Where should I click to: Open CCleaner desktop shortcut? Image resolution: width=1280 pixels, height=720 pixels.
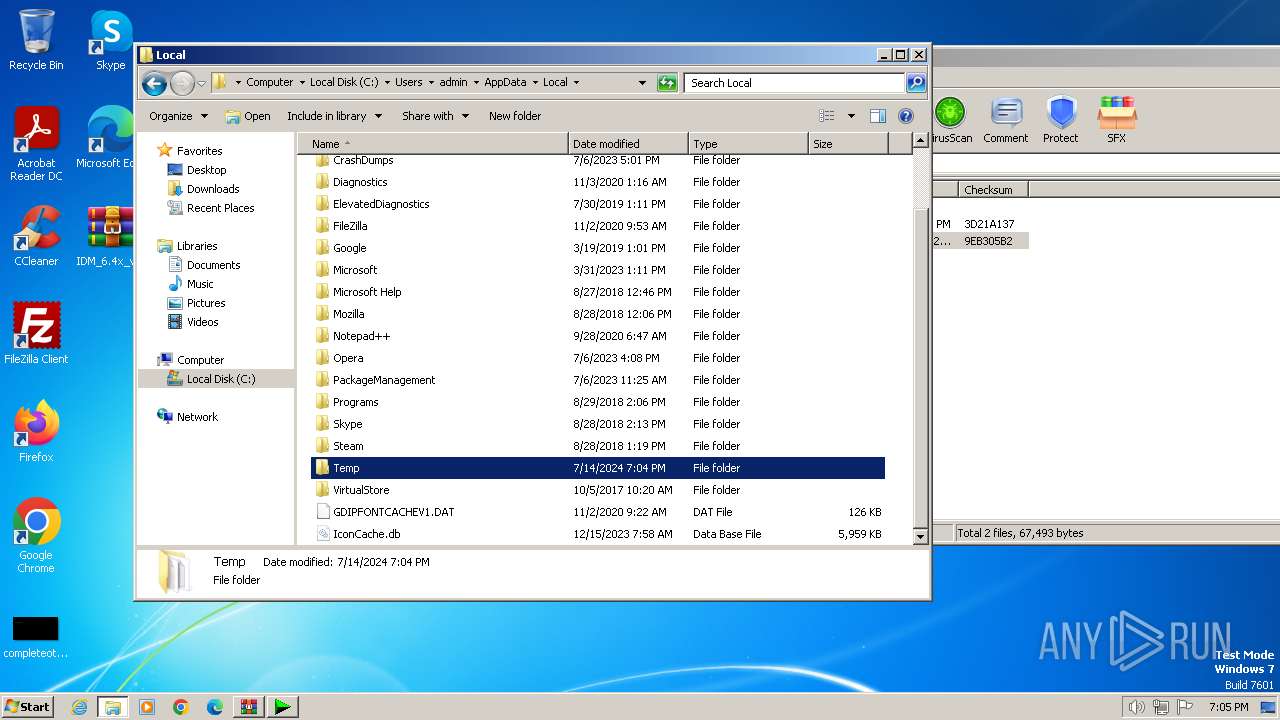click(x=36, y=236)
